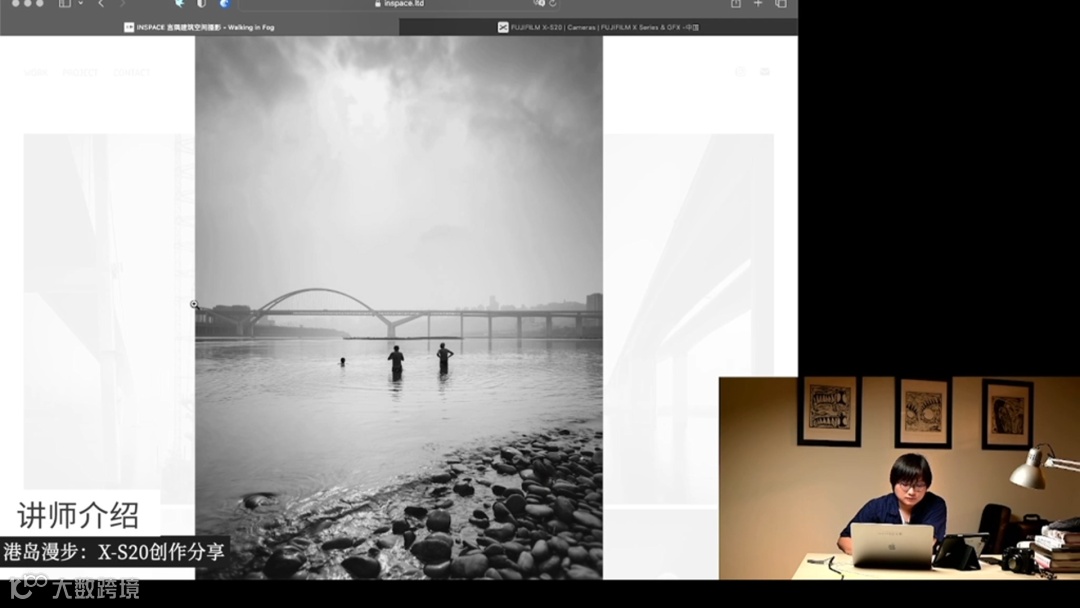1080x608 pixels.
Task: Switch to the INSPACE Walking in Fog tab
Action: [x=199, y=27]
